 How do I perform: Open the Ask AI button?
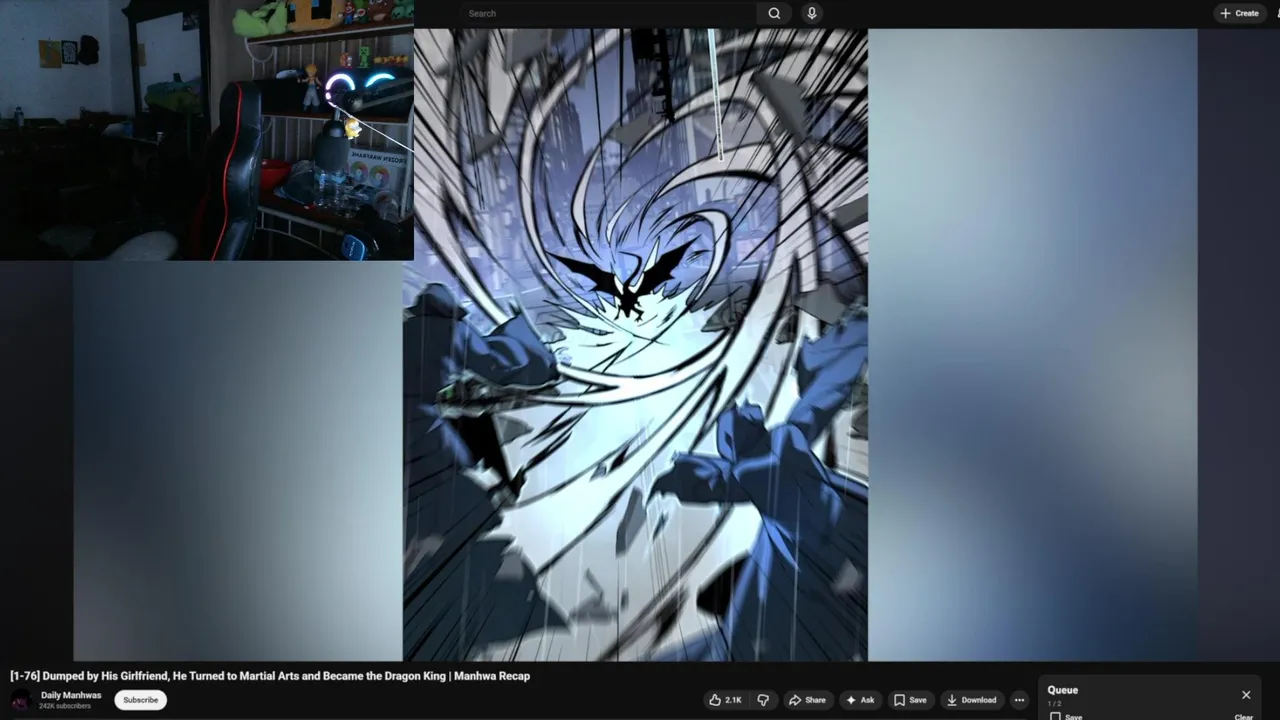[860, 700]
